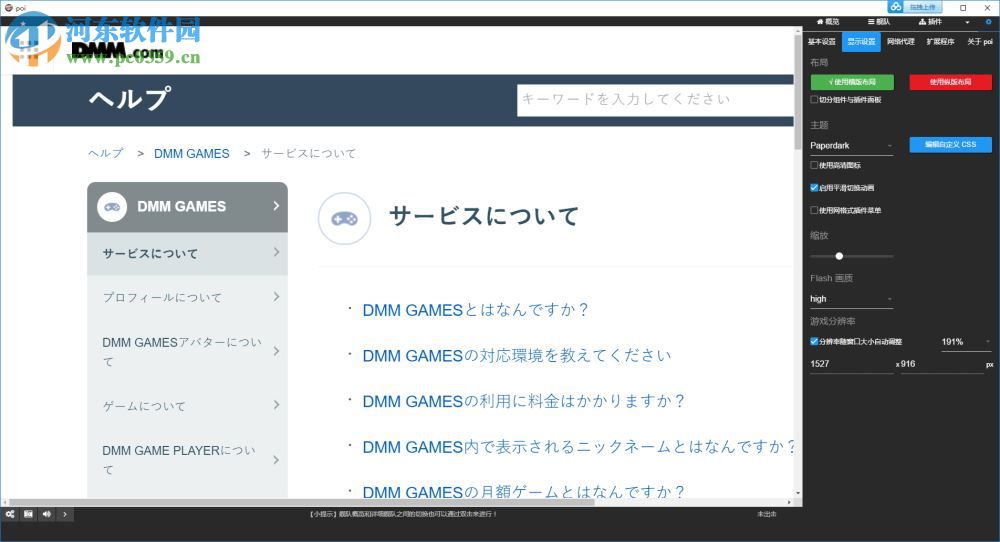Toggle 使用网格式插件菜单 checkbox
Viewport: 1000px width, 542px height.
click(814, 210)
